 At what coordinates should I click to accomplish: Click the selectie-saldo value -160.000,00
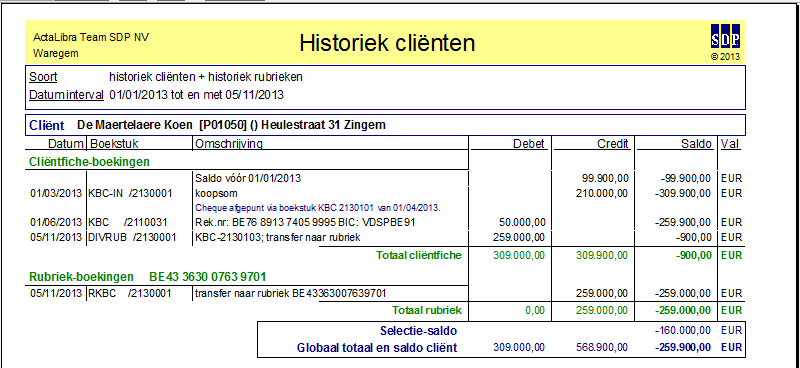pyautogui.click(x=683, y=331)
